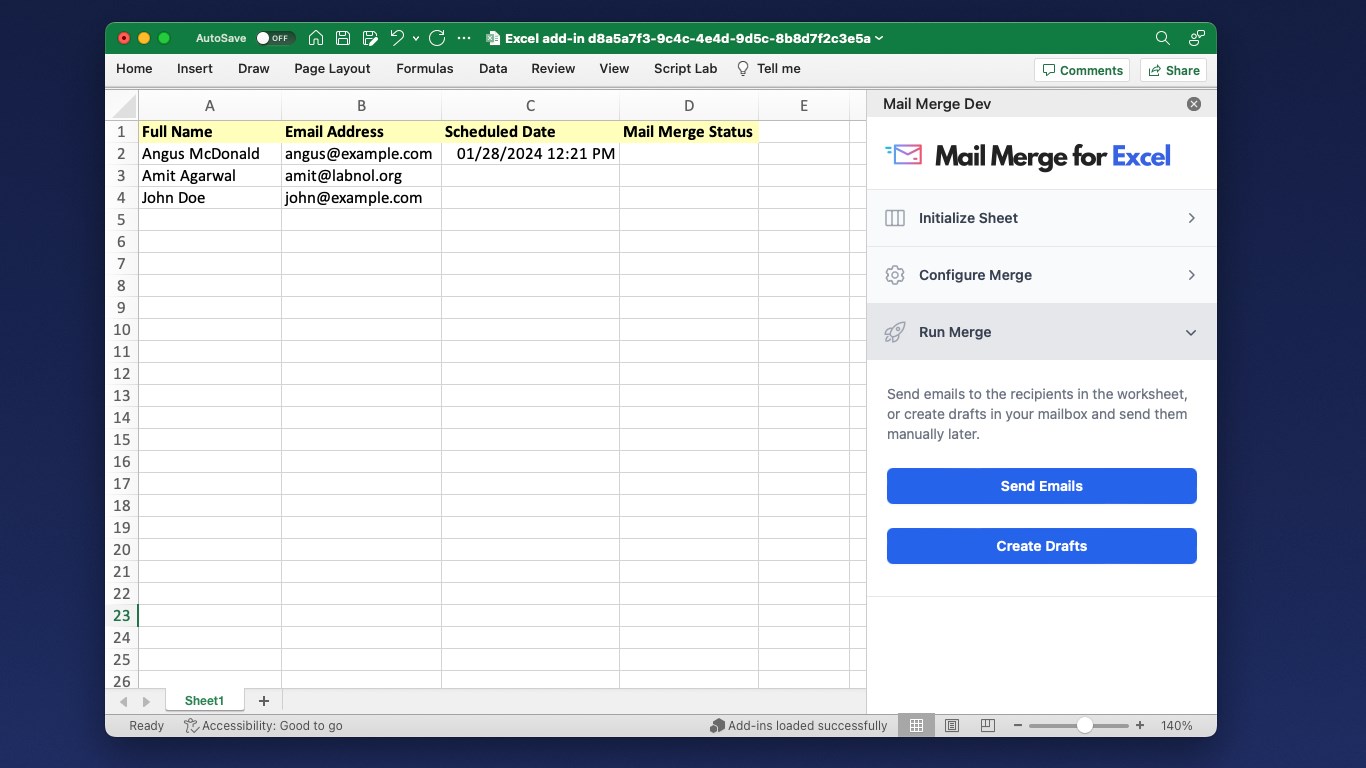Screen dimensions: 1366x768
Task: Open the Comments pane
Action: click(x=1082, y=70)
